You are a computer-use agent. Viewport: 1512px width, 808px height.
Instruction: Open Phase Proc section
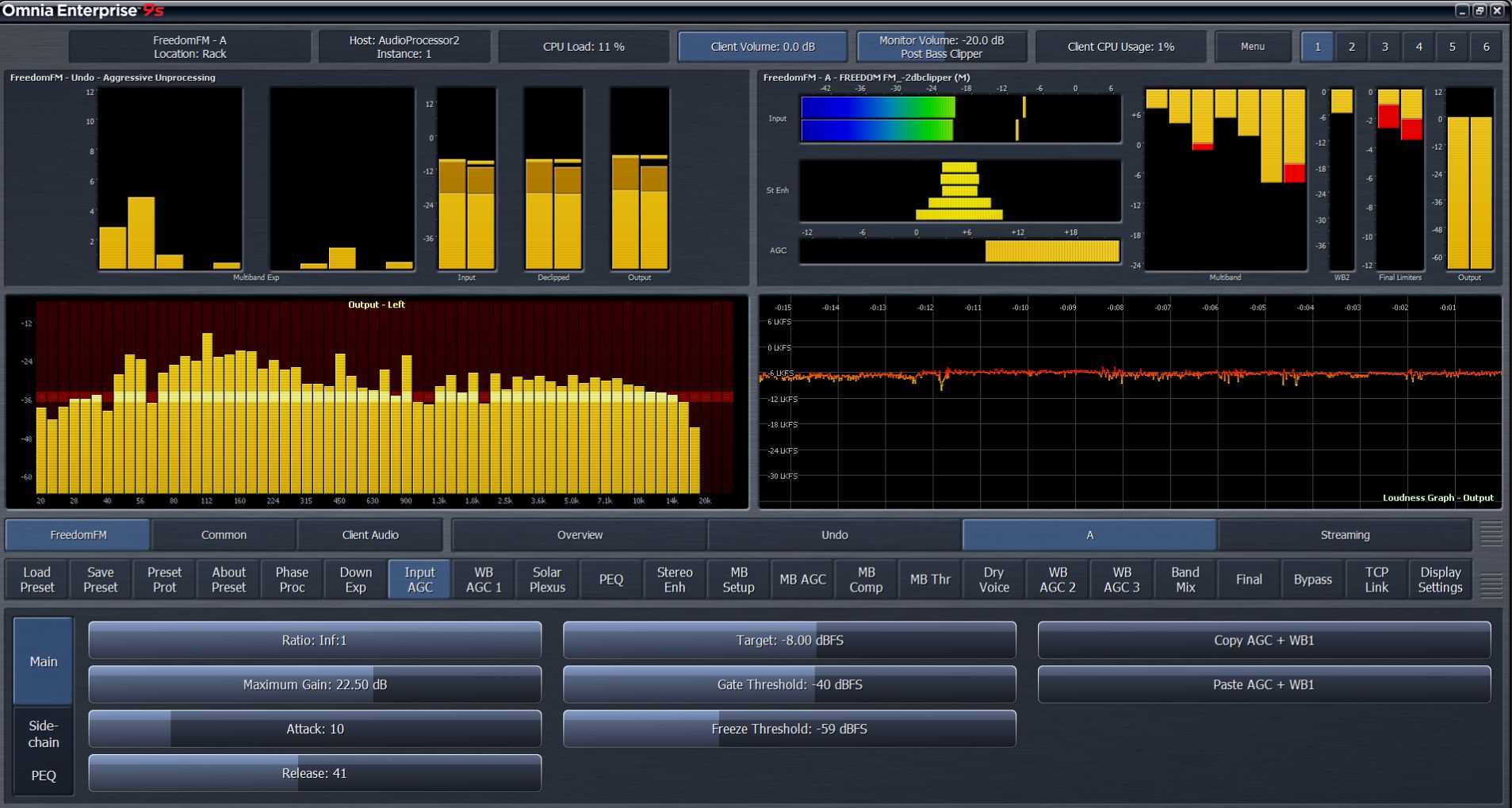click(292, 580)
